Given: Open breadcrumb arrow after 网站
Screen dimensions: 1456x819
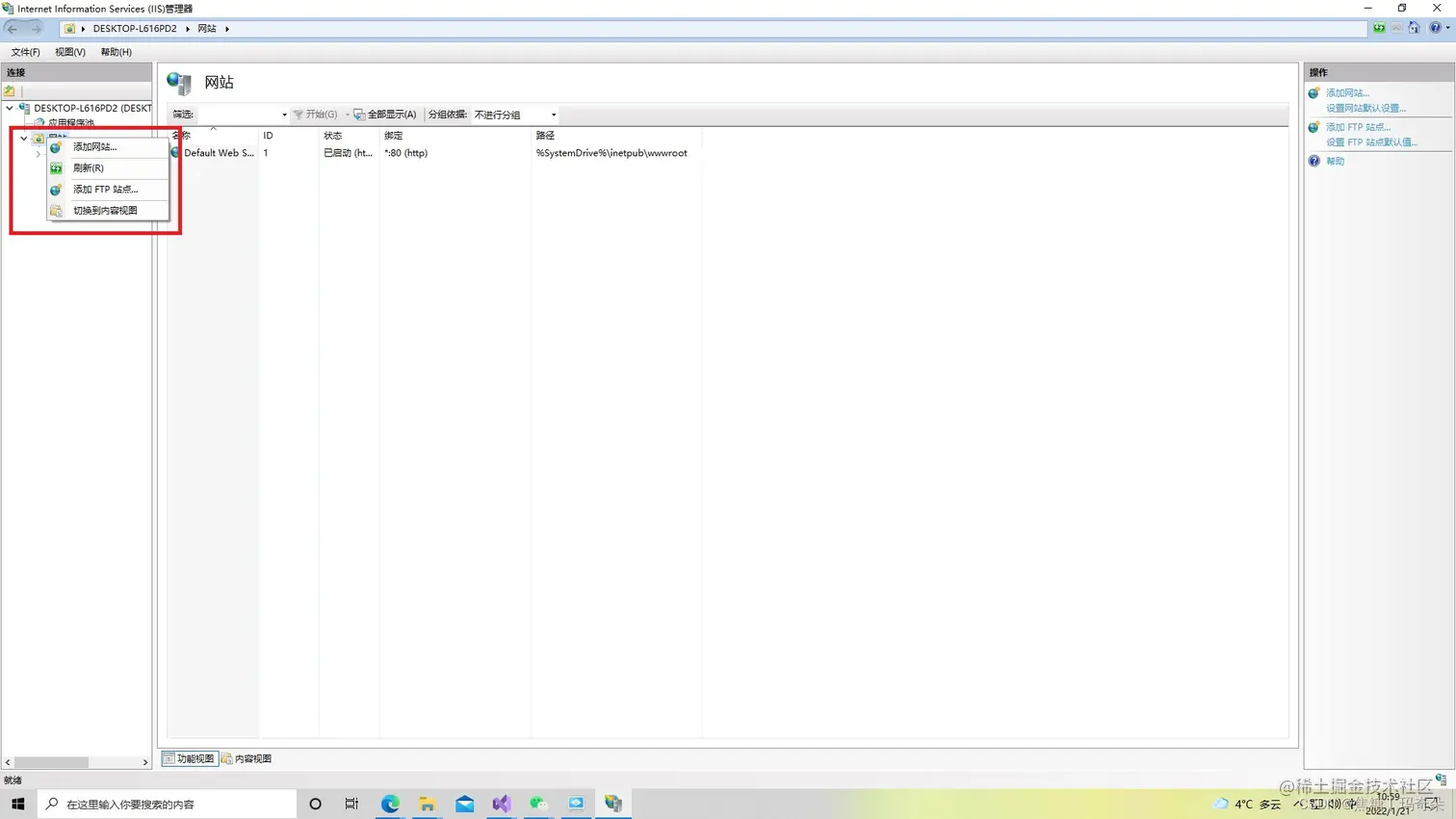Looking at the screenshot, I should pyautogui.click(x=227, y=29).
